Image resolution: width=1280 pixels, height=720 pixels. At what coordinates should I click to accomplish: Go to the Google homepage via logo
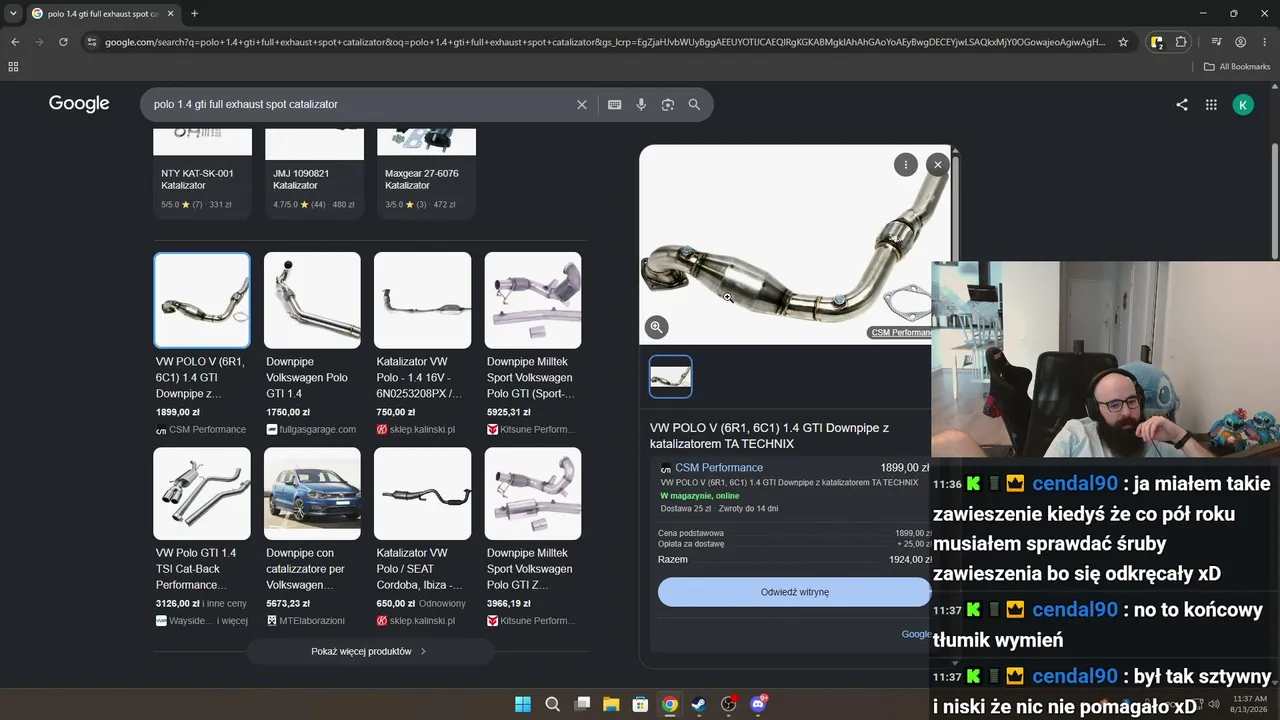[x=79, y=104]
